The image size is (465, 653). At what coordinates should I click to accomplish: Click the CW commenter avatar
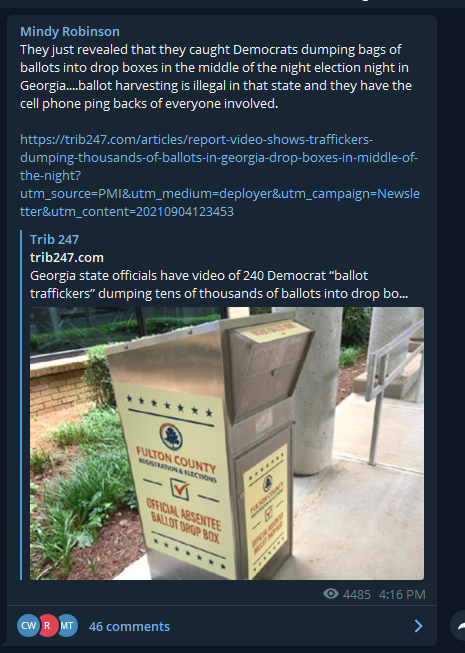tap(27, 626)
